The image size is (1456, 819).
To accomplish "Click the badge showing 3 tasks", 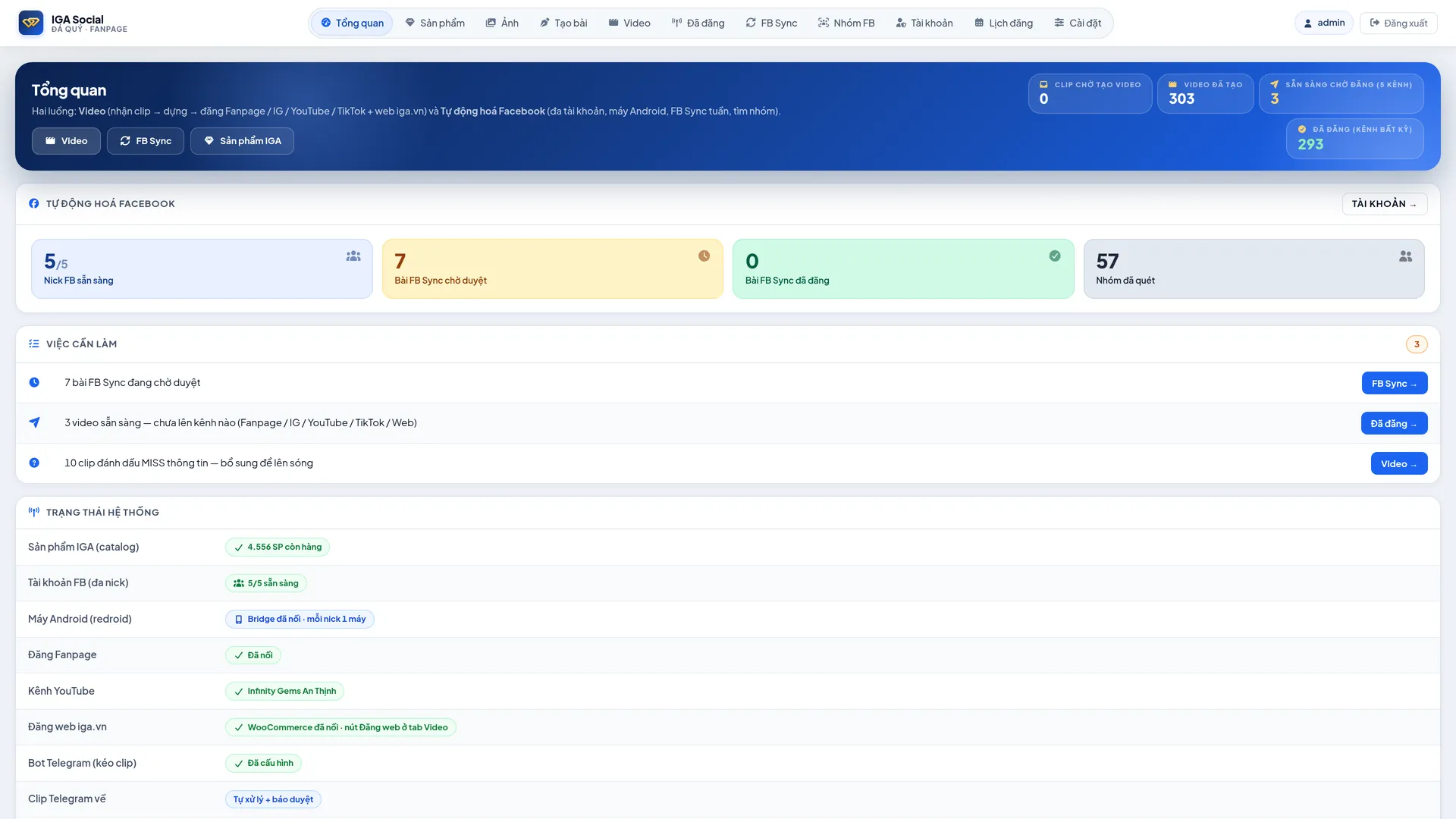I will (x=1417, y=344).
